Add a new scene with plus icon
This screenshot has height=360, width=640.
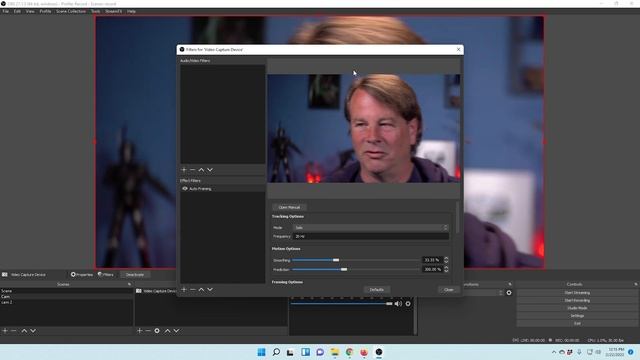pyautogui.click(x=5, y=331)
